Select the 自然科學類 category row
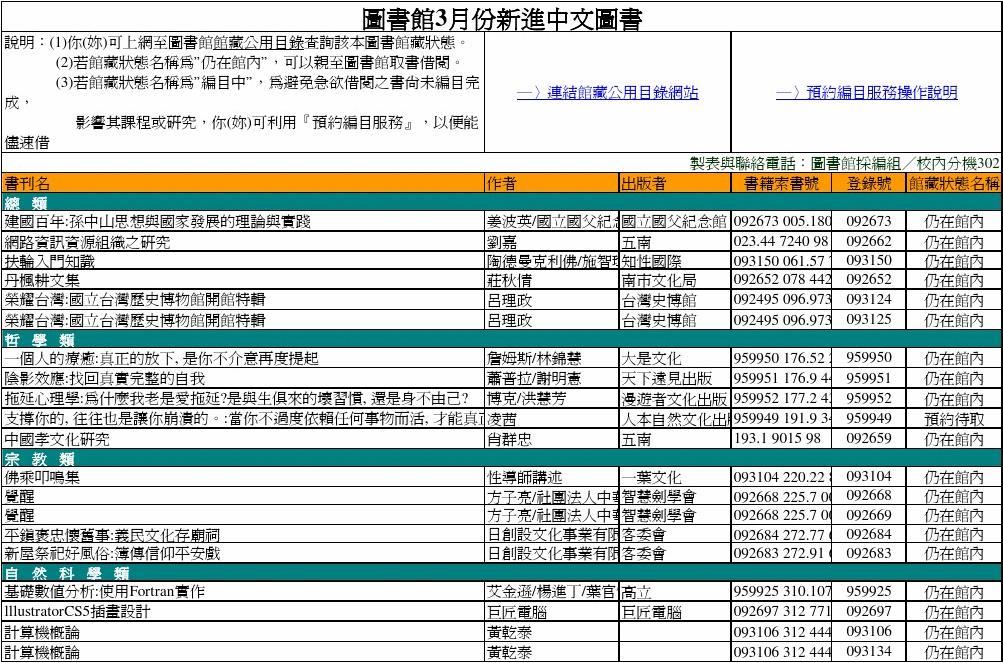The height and width of the screenshot is (663, 1003). (501, 573)
